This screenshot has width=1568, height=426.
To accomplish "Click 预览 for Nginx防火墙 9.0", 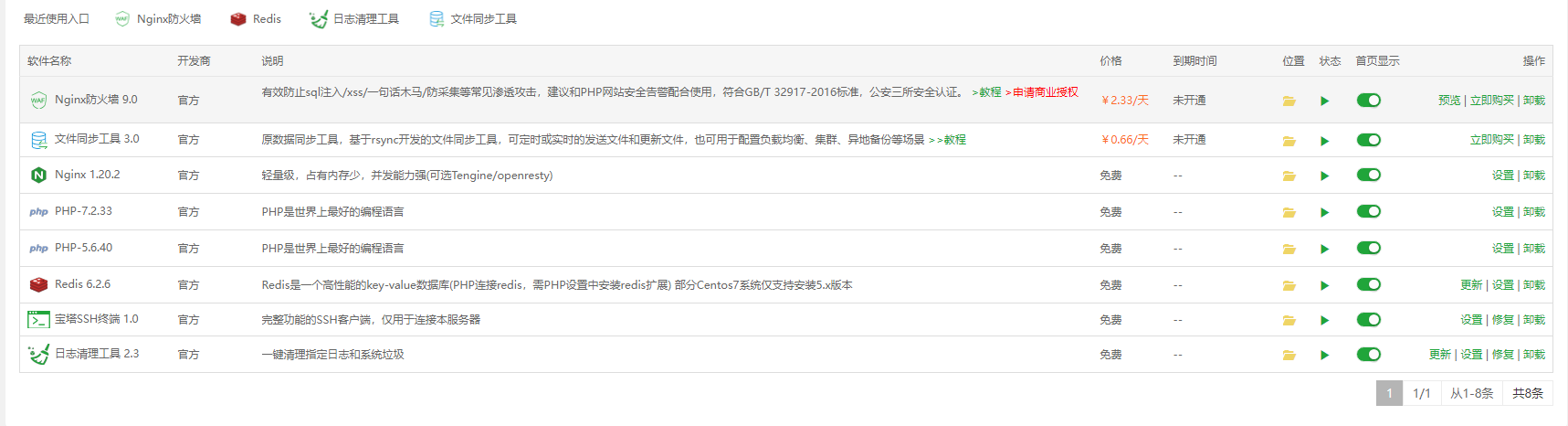I will (1449, 101).
